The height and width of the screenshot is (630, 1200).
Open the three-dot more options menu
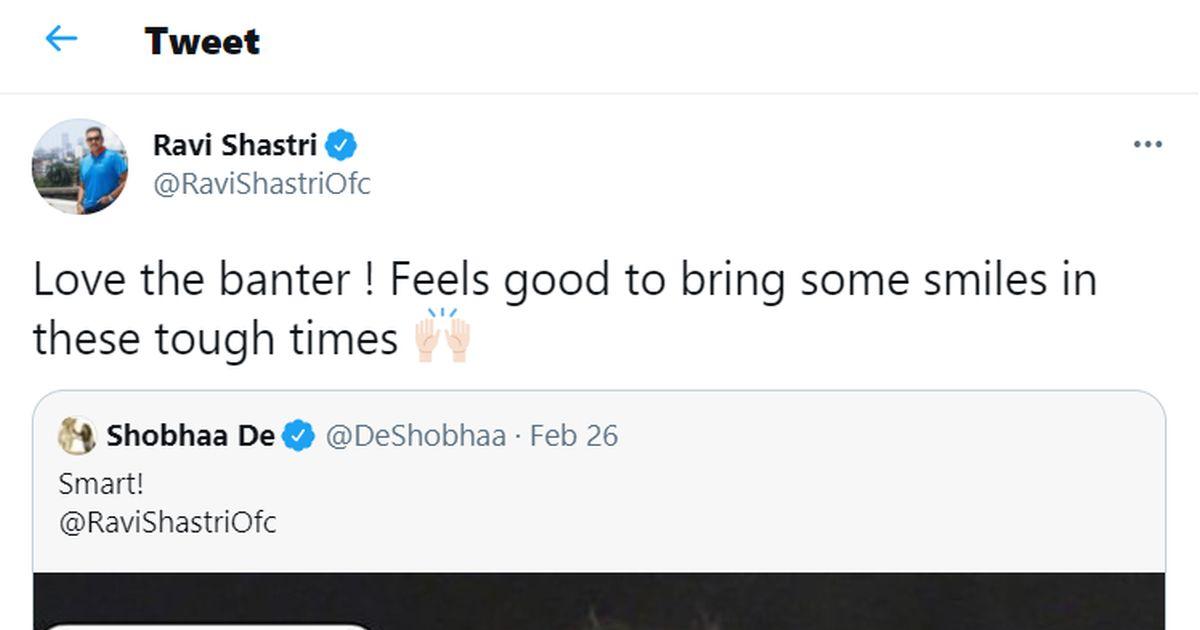click(x=1147, y=145)
